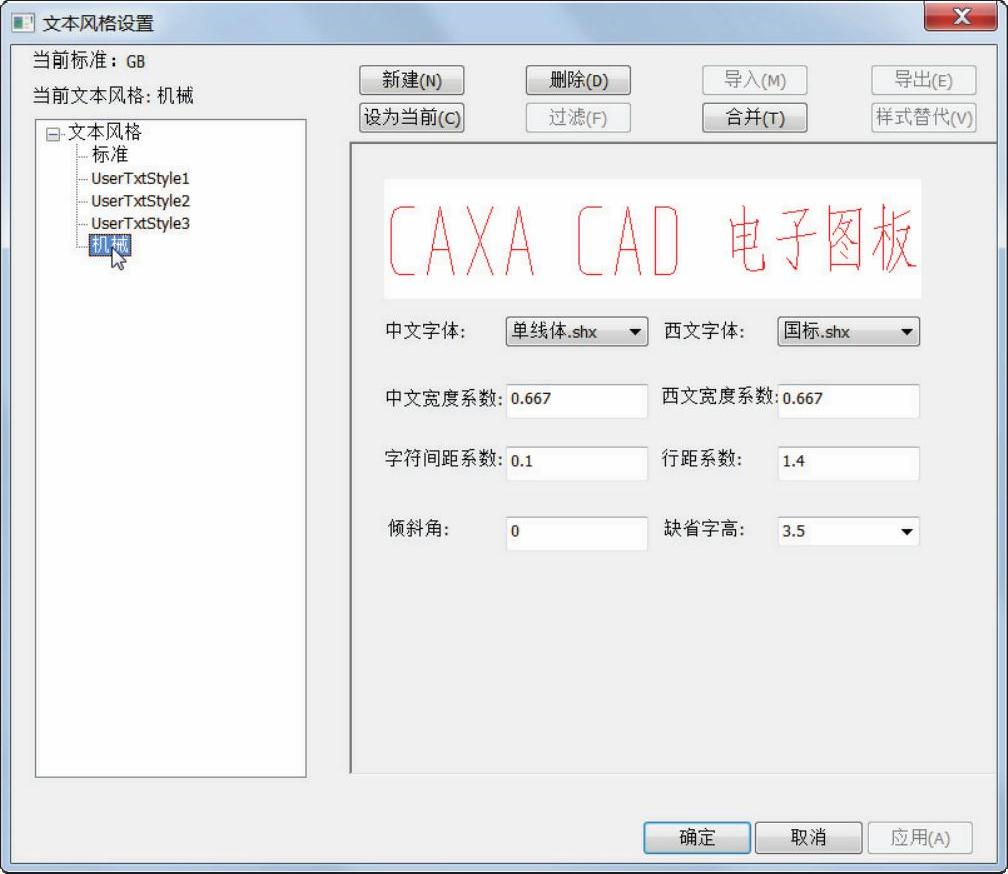This screenshot has height=874, width=1008.
Task: Open the 西文字体 dropdown
Action: pos(849,332)
